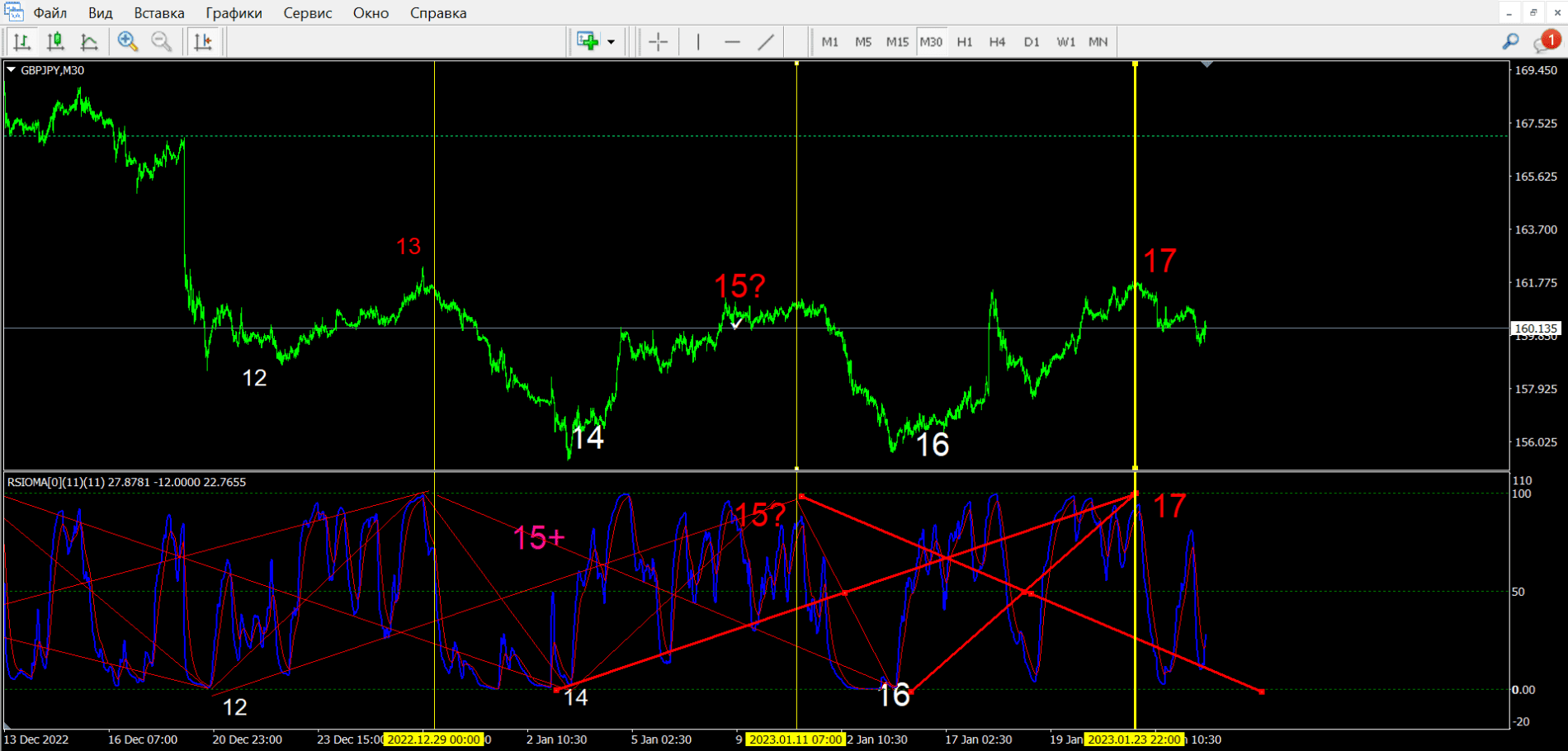The image size is (1568, 751).
Task: Click the 5 Jan 02:30 time axis label
Action: point(661,739)
